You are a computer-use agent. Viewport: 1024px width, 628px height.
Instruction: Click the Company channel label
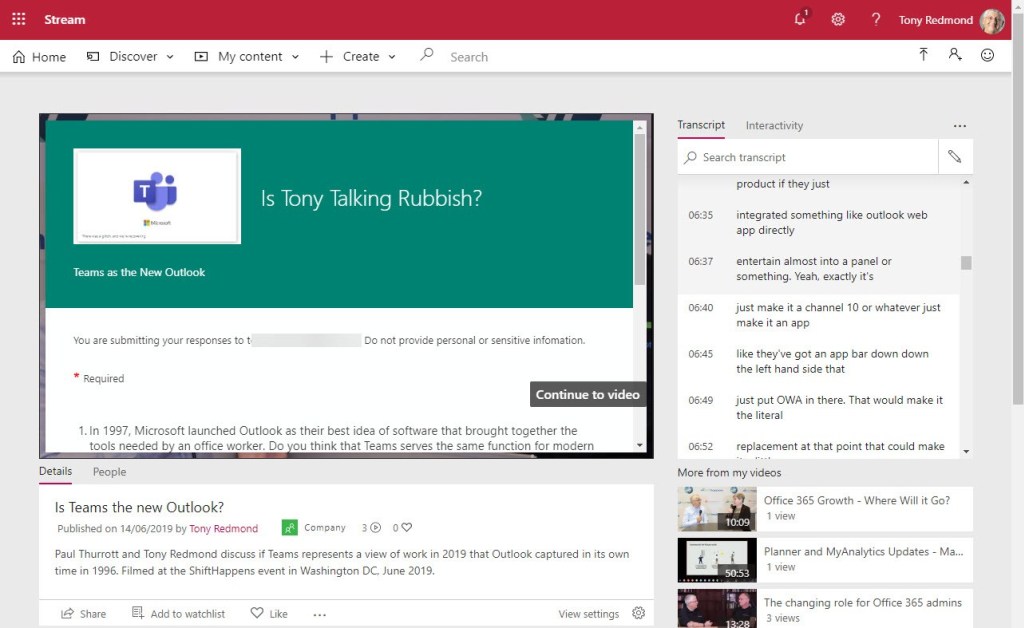pyautogui.click(x=325, y=527)
